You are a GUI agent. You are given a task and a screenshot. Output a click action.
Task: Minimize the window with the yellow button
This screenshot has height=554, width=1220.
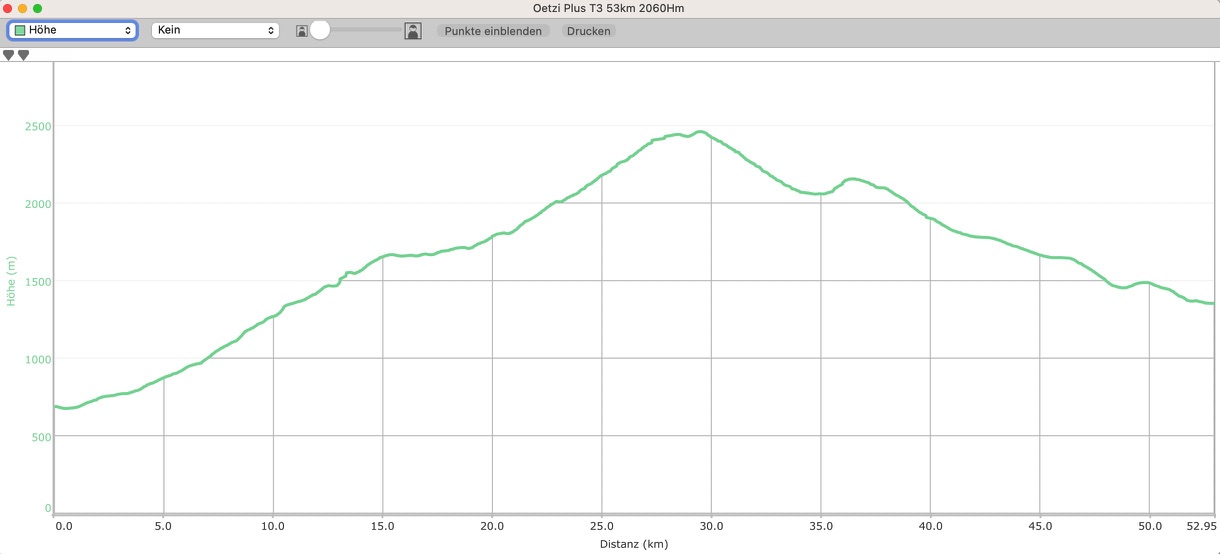[23, 8]
